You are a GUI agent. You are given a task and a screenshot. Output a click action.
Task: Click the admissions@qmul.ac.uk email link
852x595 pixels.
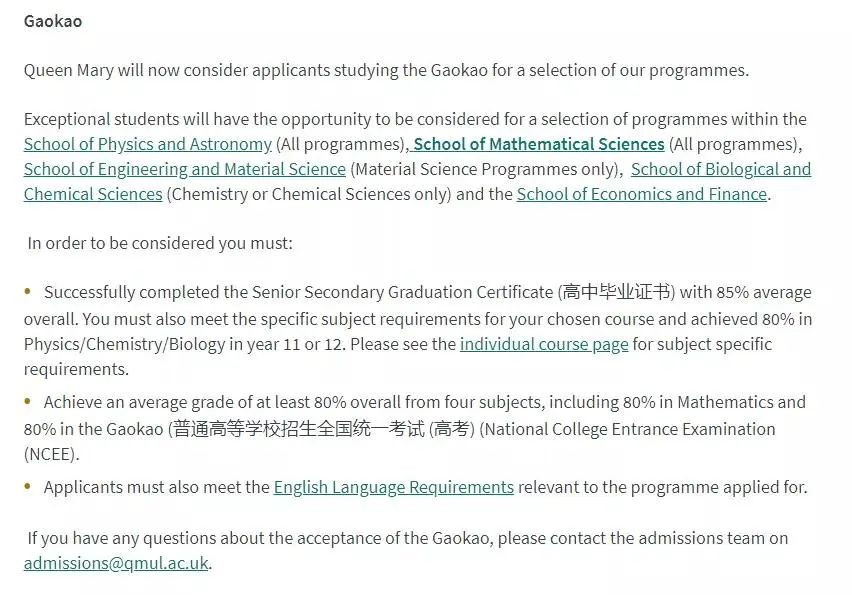tap(116, 562)
